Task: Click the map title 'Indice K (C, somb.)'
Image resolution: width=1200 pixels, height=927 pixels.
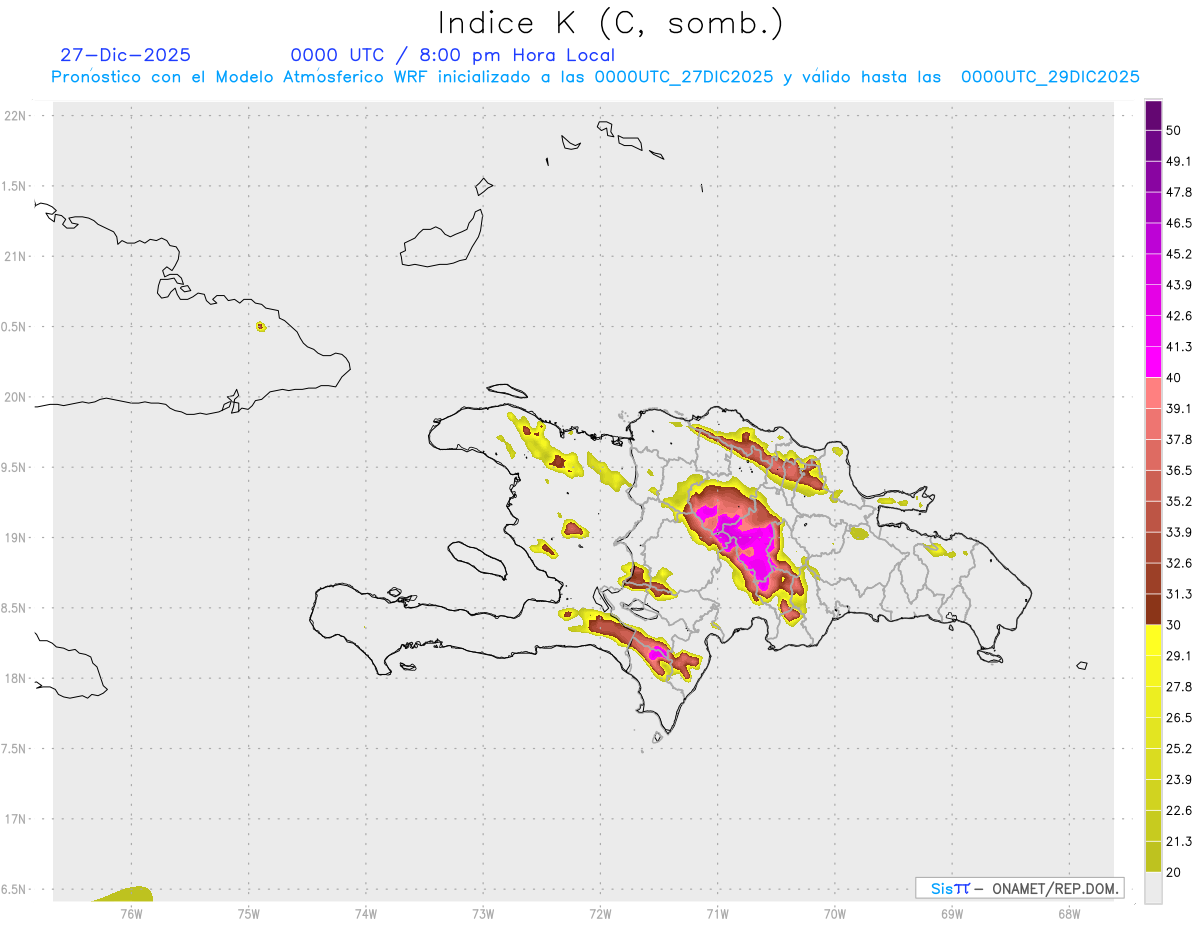Action: pyautogui.click(x=610, y=23)
